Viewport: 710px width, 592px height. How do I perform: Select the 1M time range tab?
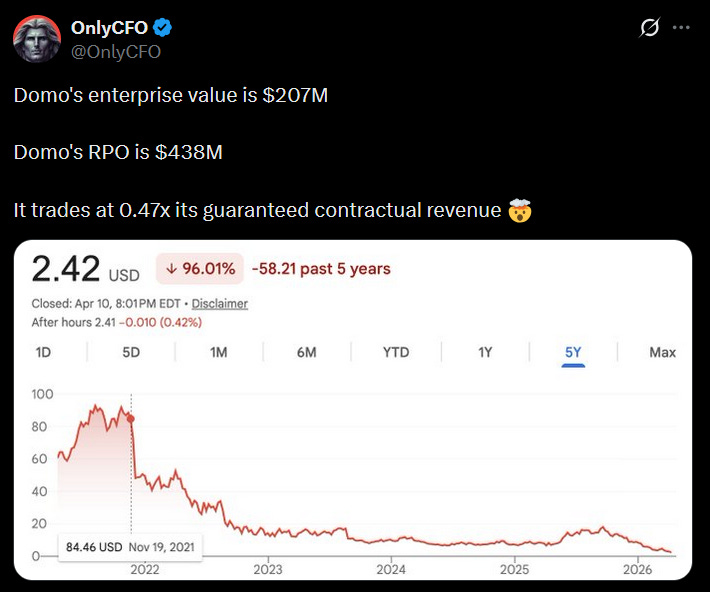[x=219, y=352]
